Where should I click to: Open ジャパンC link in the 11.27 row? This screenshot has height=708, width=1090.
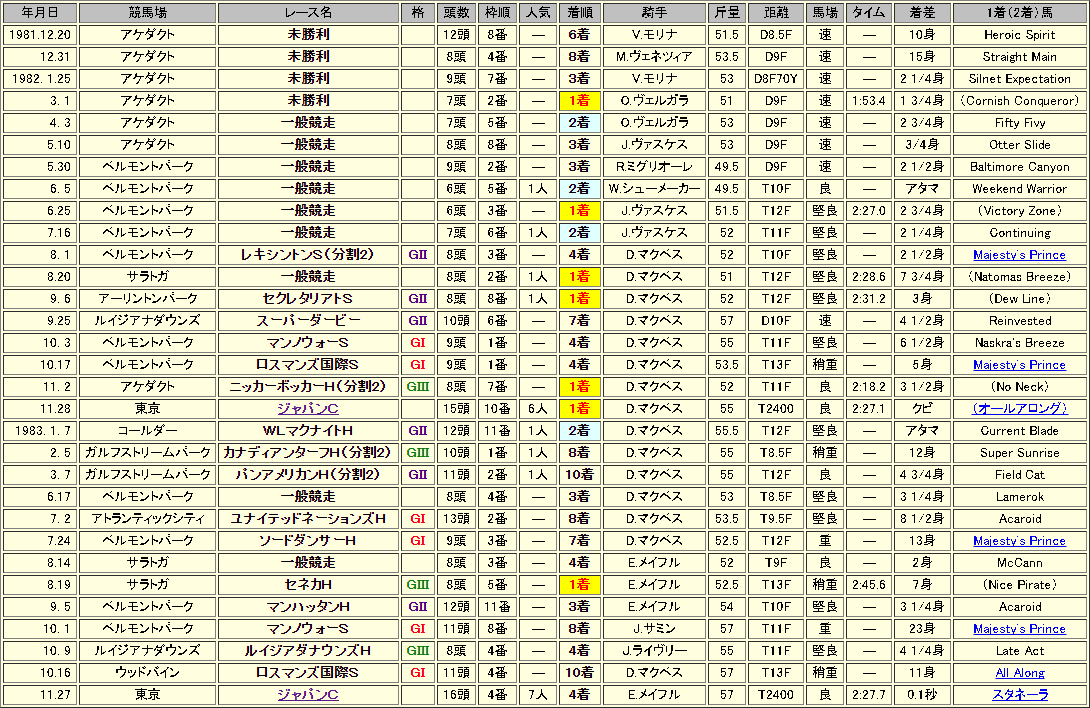tap(308, 695)
